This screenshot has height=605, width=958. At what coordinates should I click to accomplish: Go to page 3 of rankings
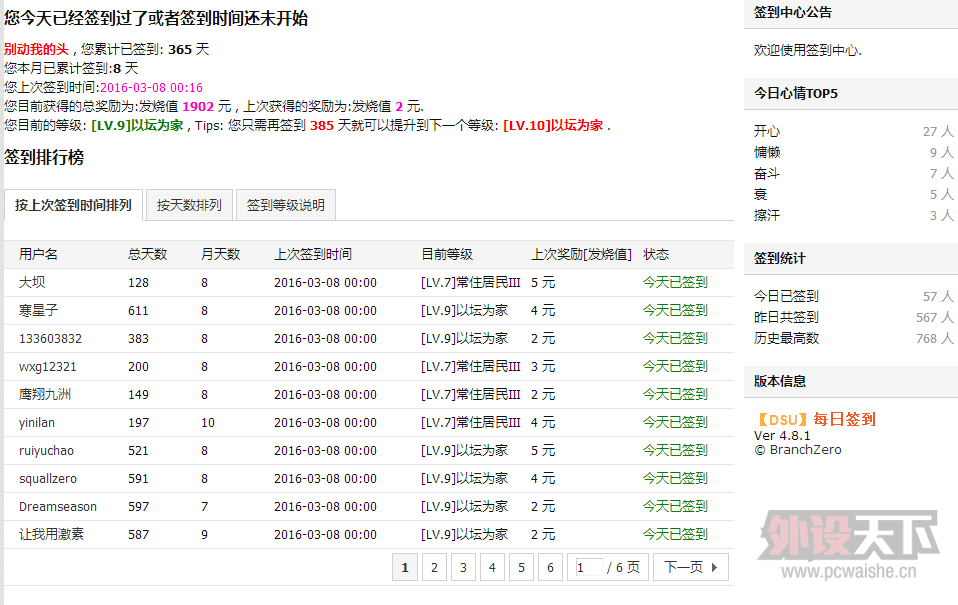pyautogui.click(x=462, y=568)
